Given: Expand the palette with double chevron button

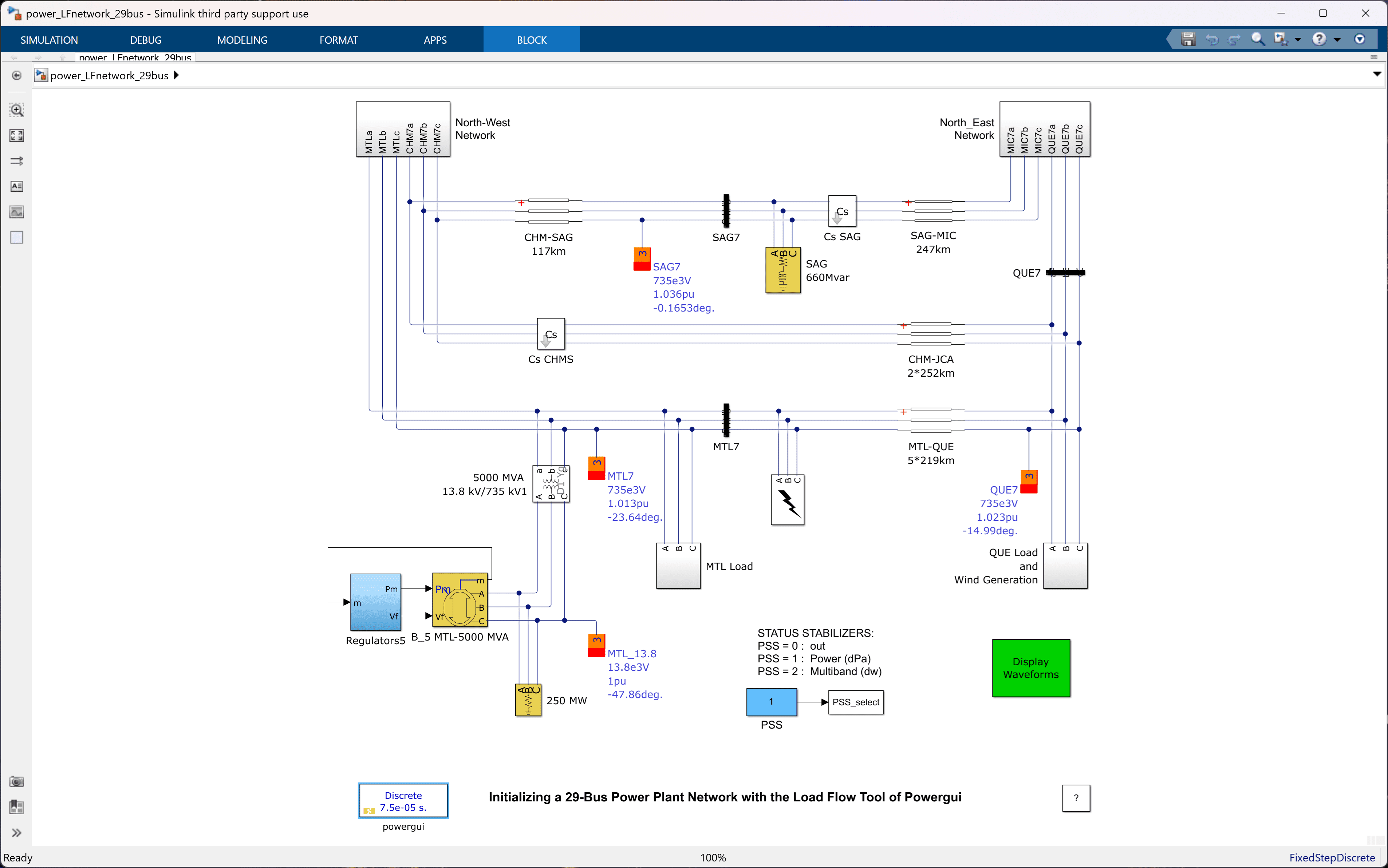Looking at the screenshot, I should [17, 832].
